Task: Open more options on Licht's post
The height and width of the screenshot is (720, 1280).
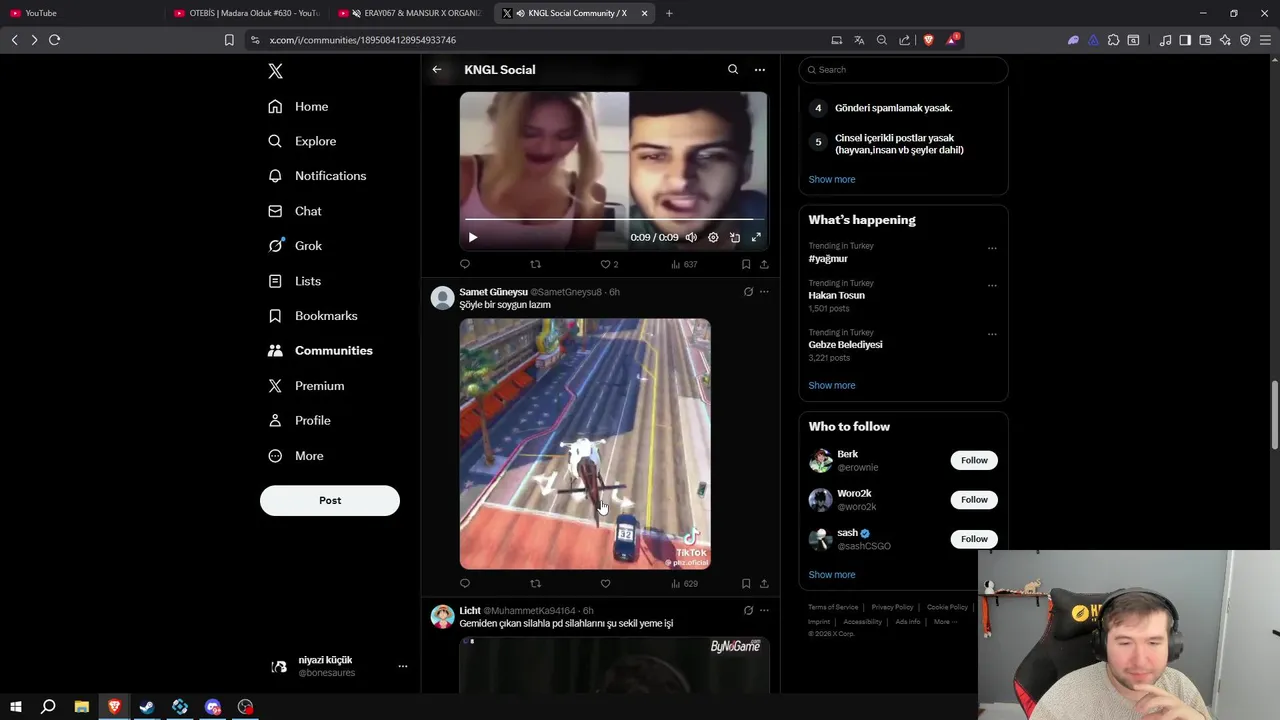Action: [x=764, y=610]
